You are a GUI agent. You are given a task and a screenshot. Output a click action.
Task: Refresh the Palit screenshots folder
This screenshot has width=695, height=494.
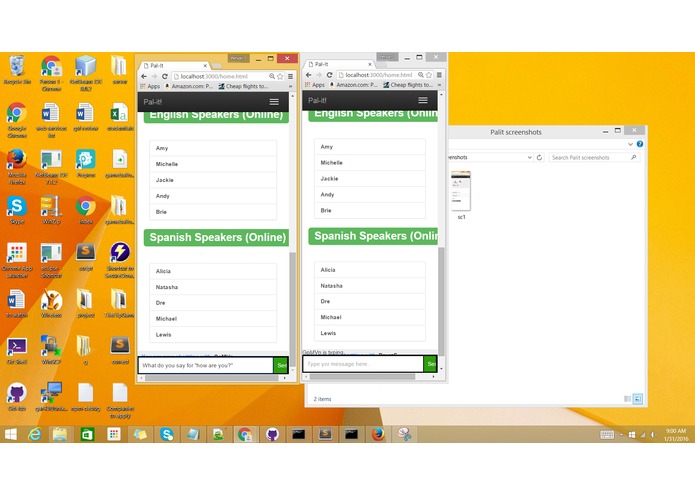(539, 157)
